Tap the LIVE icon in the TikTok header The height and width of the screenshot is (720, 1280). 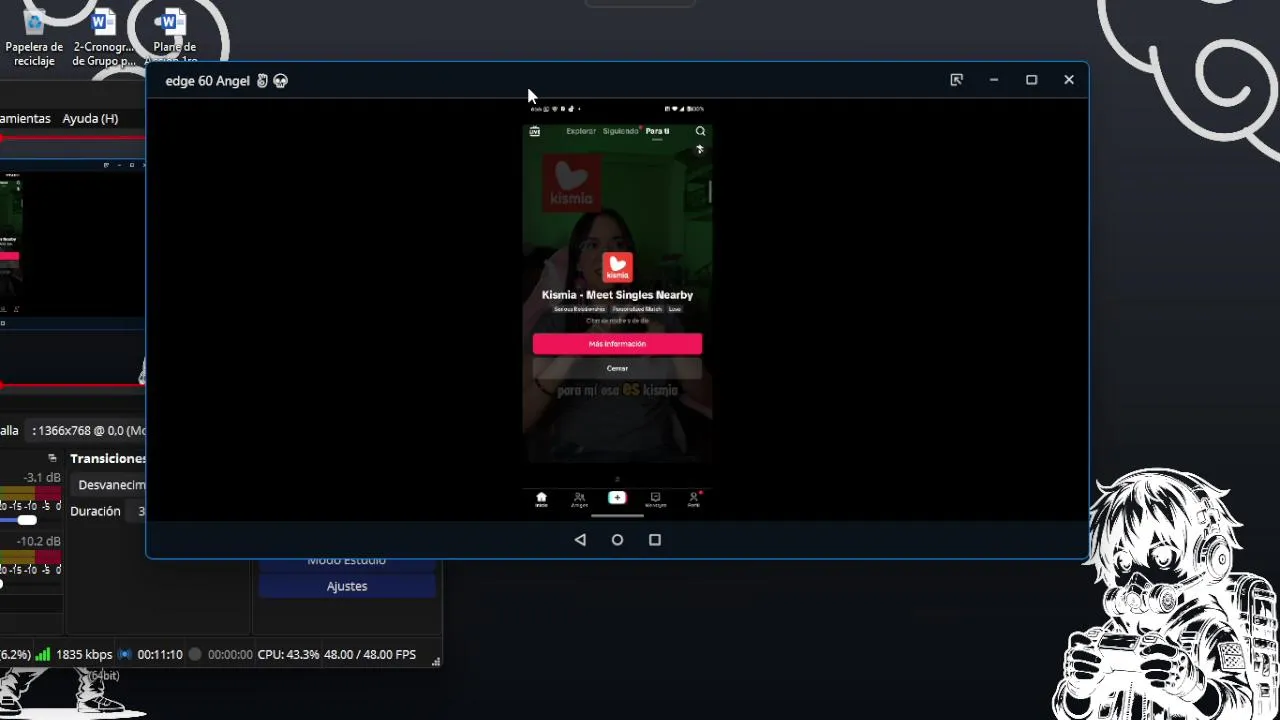click(x=535, y=131)
